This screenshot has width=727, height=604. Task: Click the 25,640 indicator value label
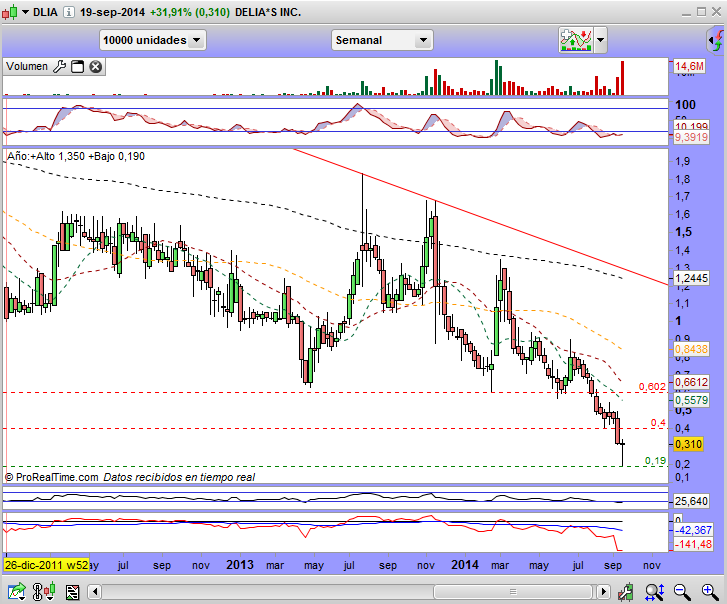pos(691,501)
